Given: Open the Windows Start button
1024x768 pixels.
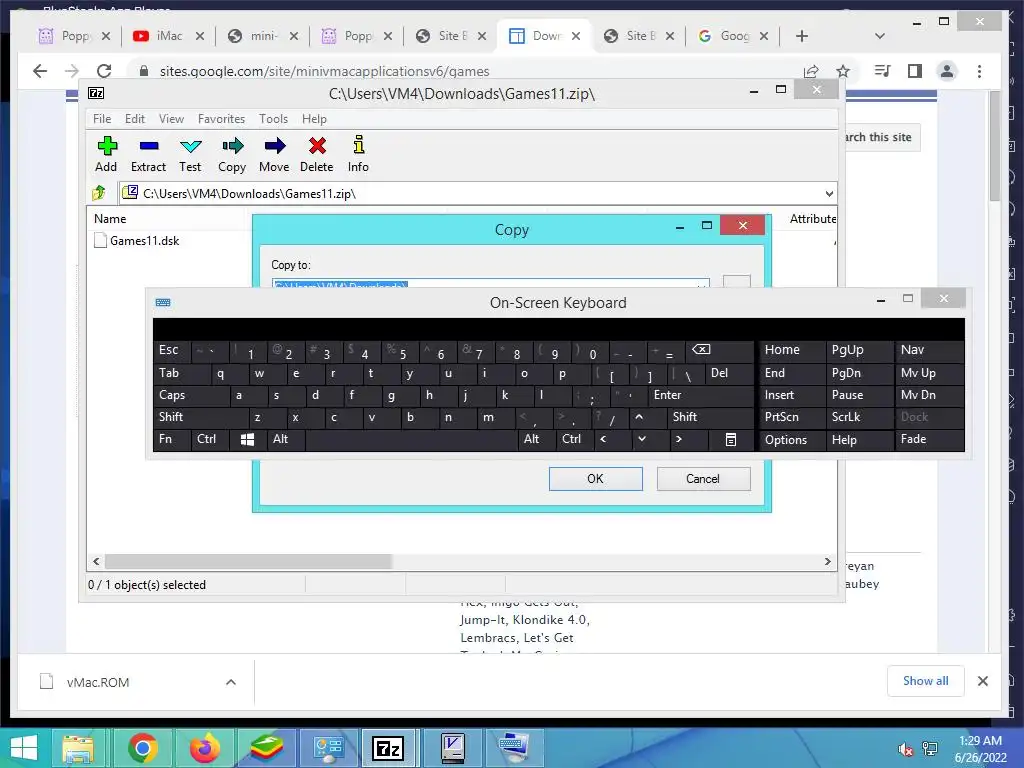Looking at the screenshot, I should (24, 748).
